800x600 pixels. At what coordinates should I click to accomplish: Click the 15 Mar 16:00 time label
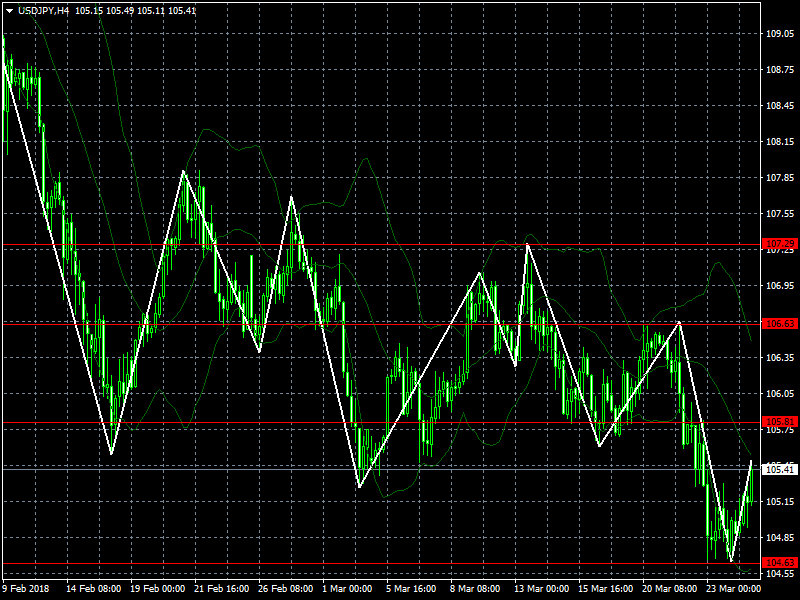coord(606,588)
